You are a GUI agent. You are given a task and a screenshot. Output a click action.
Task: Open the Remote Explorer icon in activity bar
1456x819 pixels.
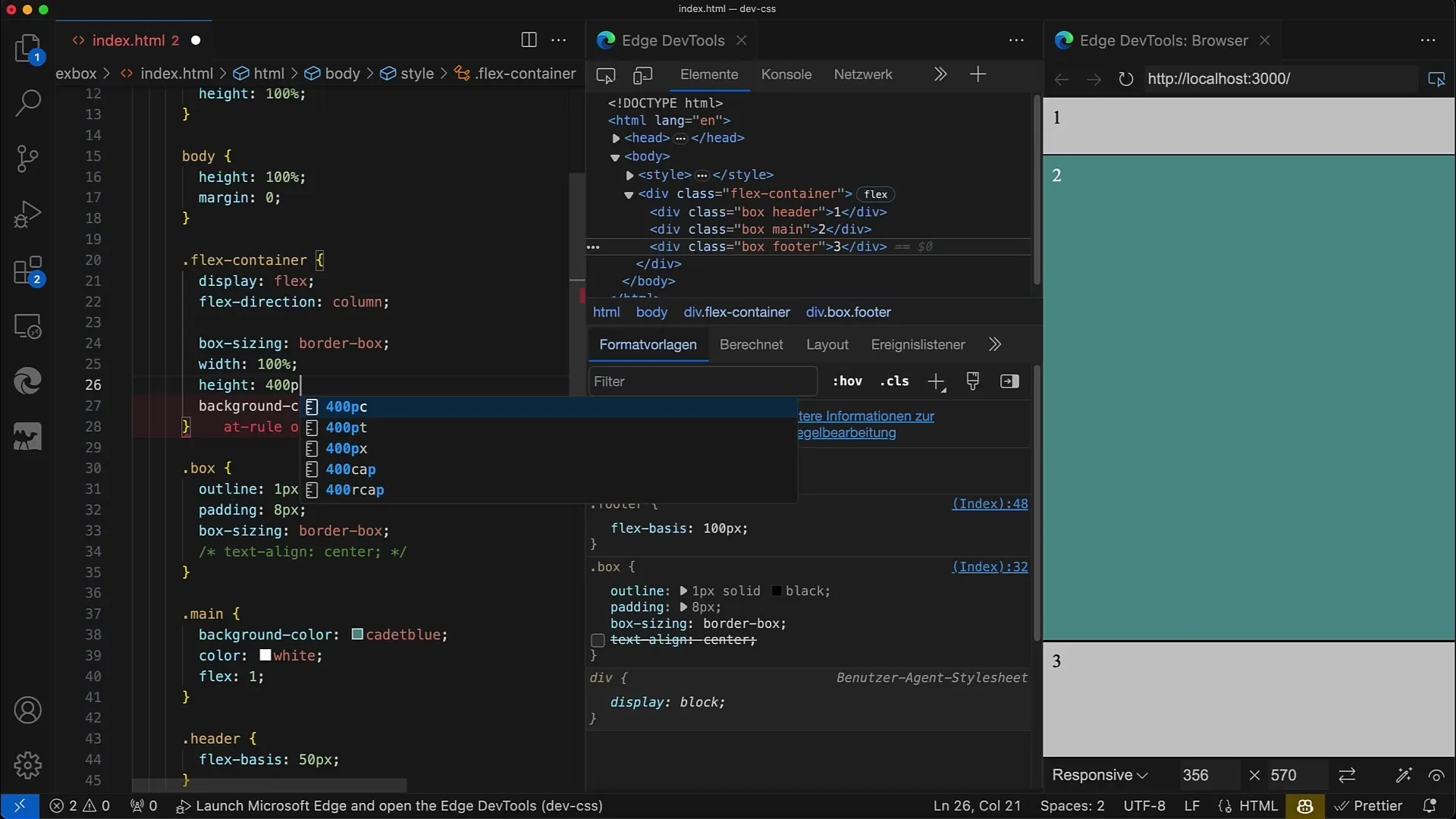point(28,326)
